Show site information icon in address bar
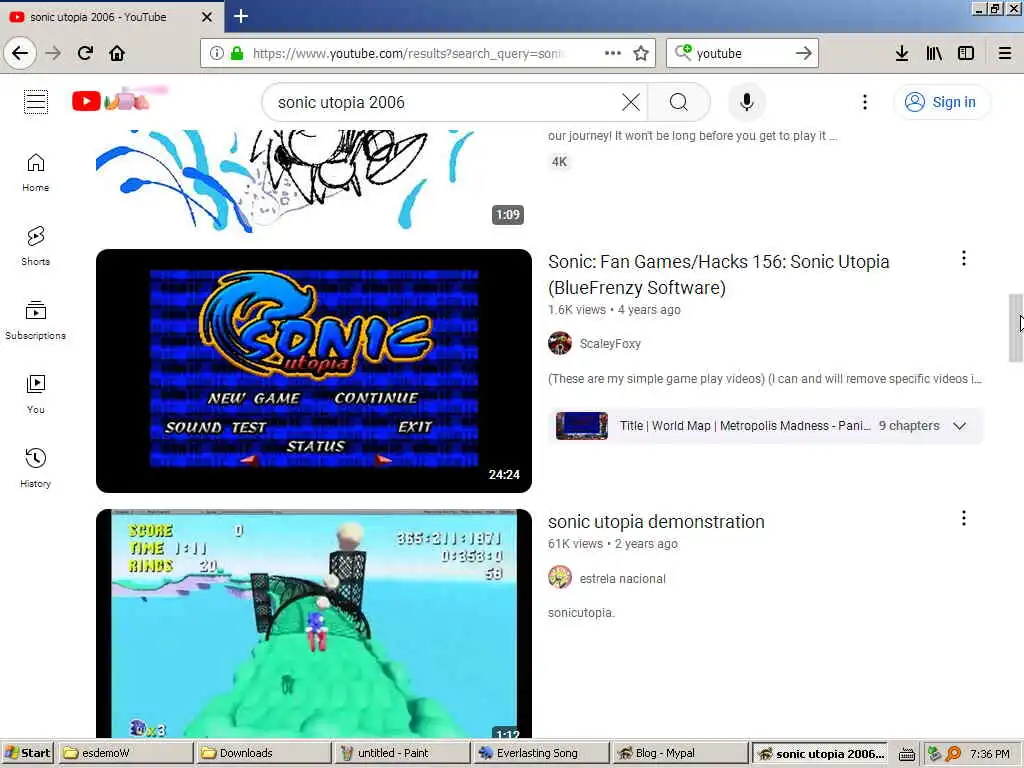The height and width of the screenshot is (768, 1024). pyautogui.click(x=216, y=53)
